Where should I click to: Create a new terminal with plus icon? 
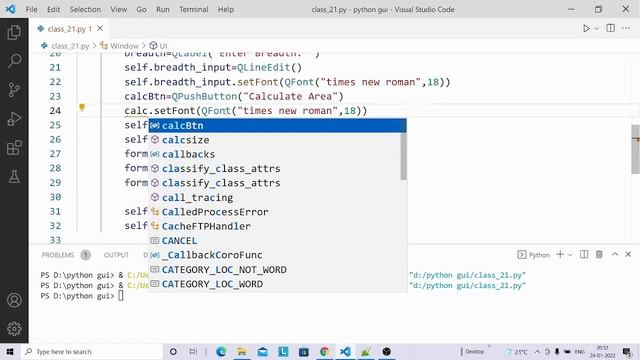pyautogui.click(x=560, y=254)
